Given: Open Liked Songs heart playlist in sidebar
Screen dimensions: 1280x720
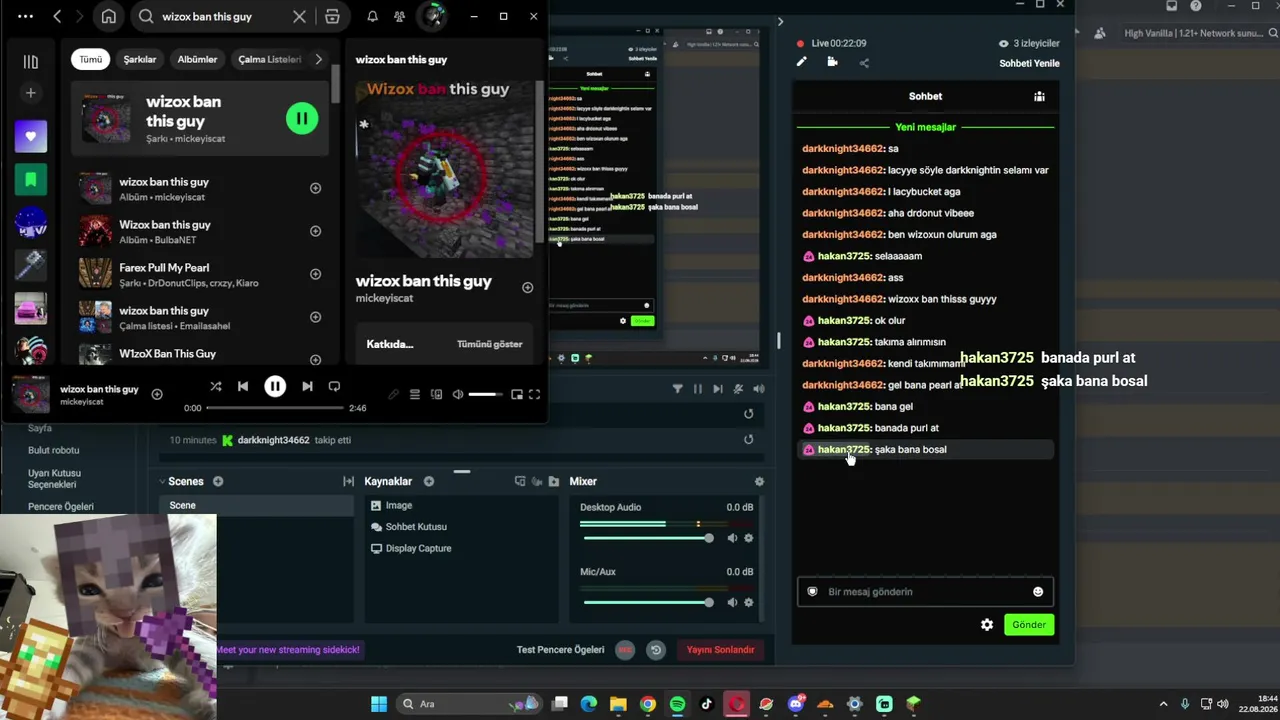Looking at the screenshot, I should (x=31, y=136).
